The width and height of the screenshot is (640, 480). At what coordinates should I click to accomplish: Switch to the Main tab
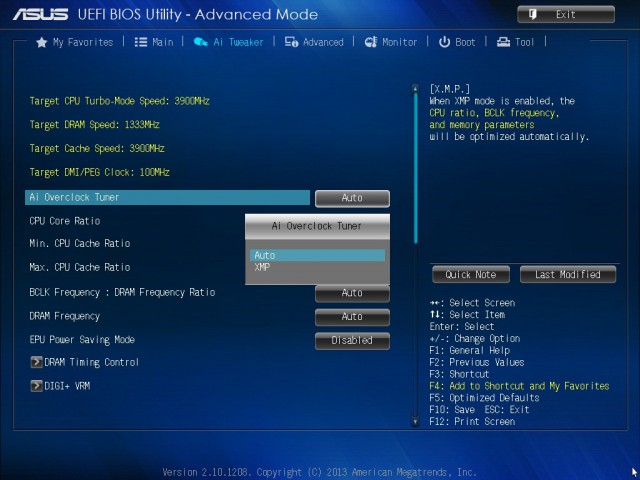(154, 42)
